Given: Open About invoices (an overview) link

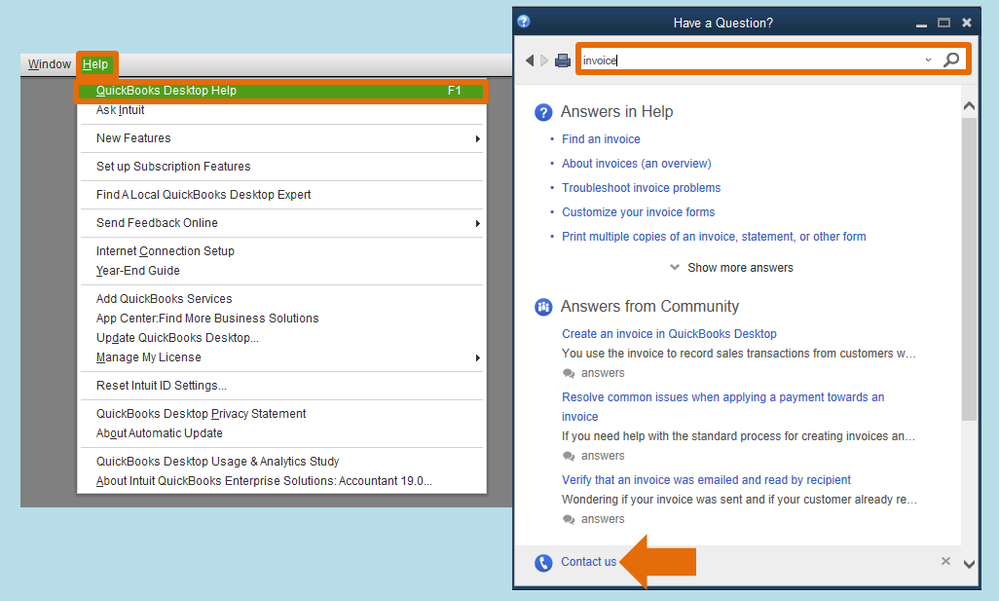Looking at the screenshot, I should click(x=636, y=163).
